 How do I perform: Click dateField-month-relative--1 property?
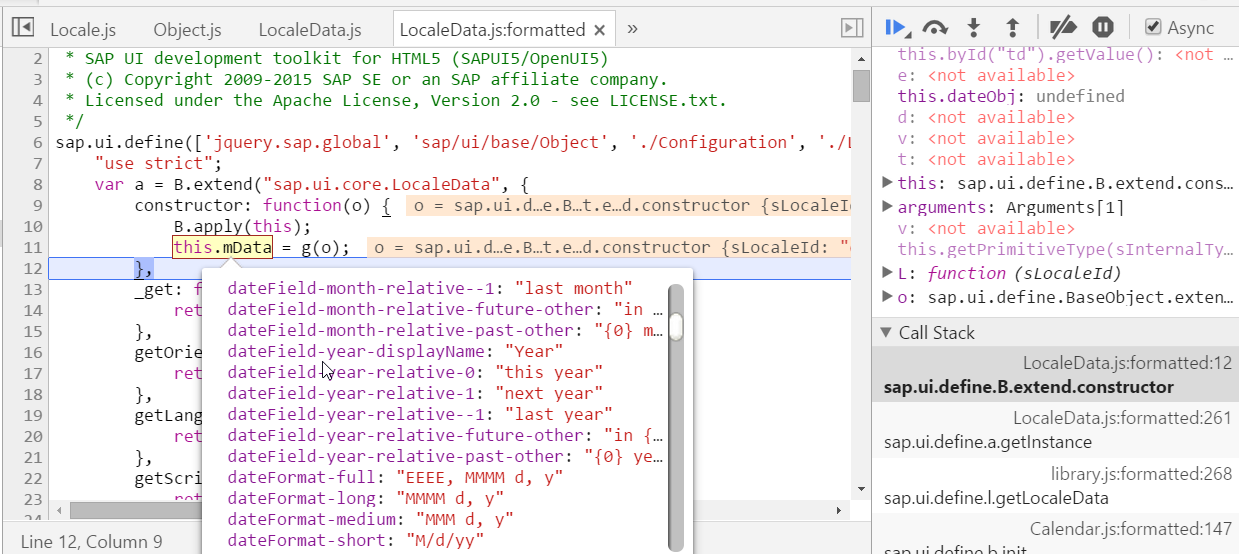[x=431, y=288]
